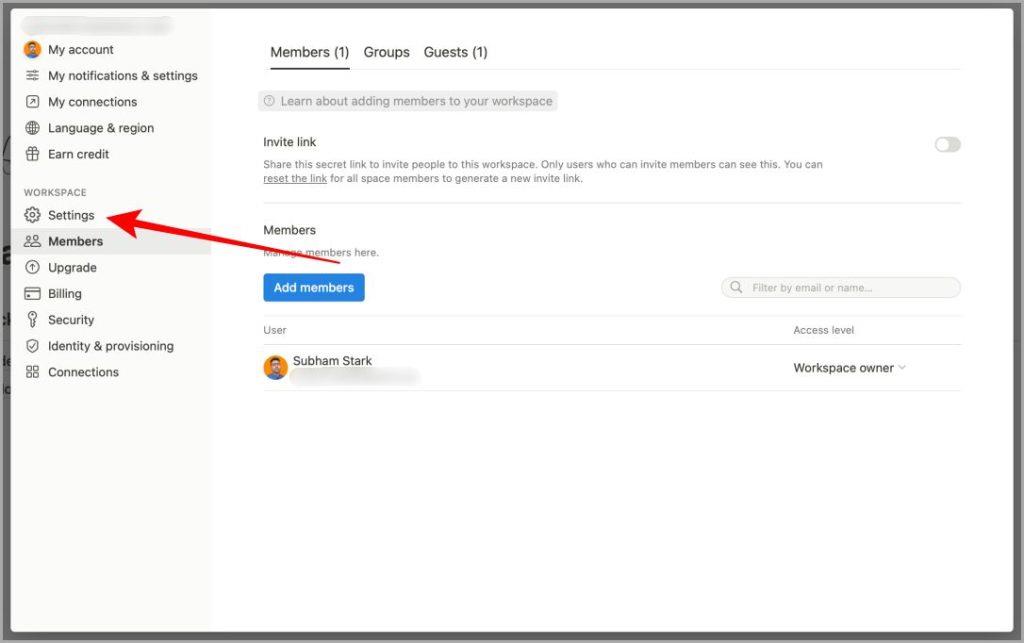
Task: Click the Identity & provisioning shield icon
Action: [32, 346]
